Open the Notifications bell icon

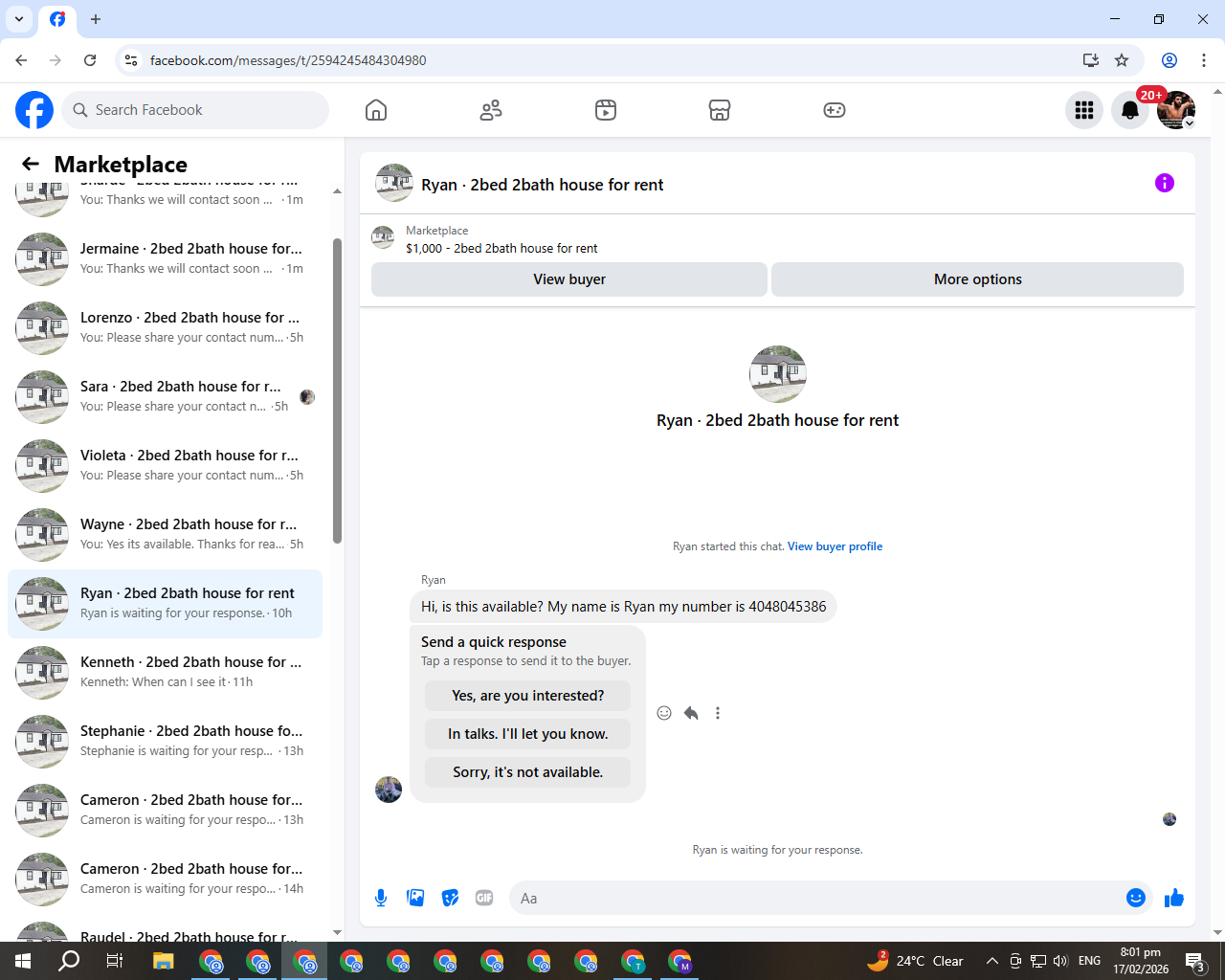1130,110
